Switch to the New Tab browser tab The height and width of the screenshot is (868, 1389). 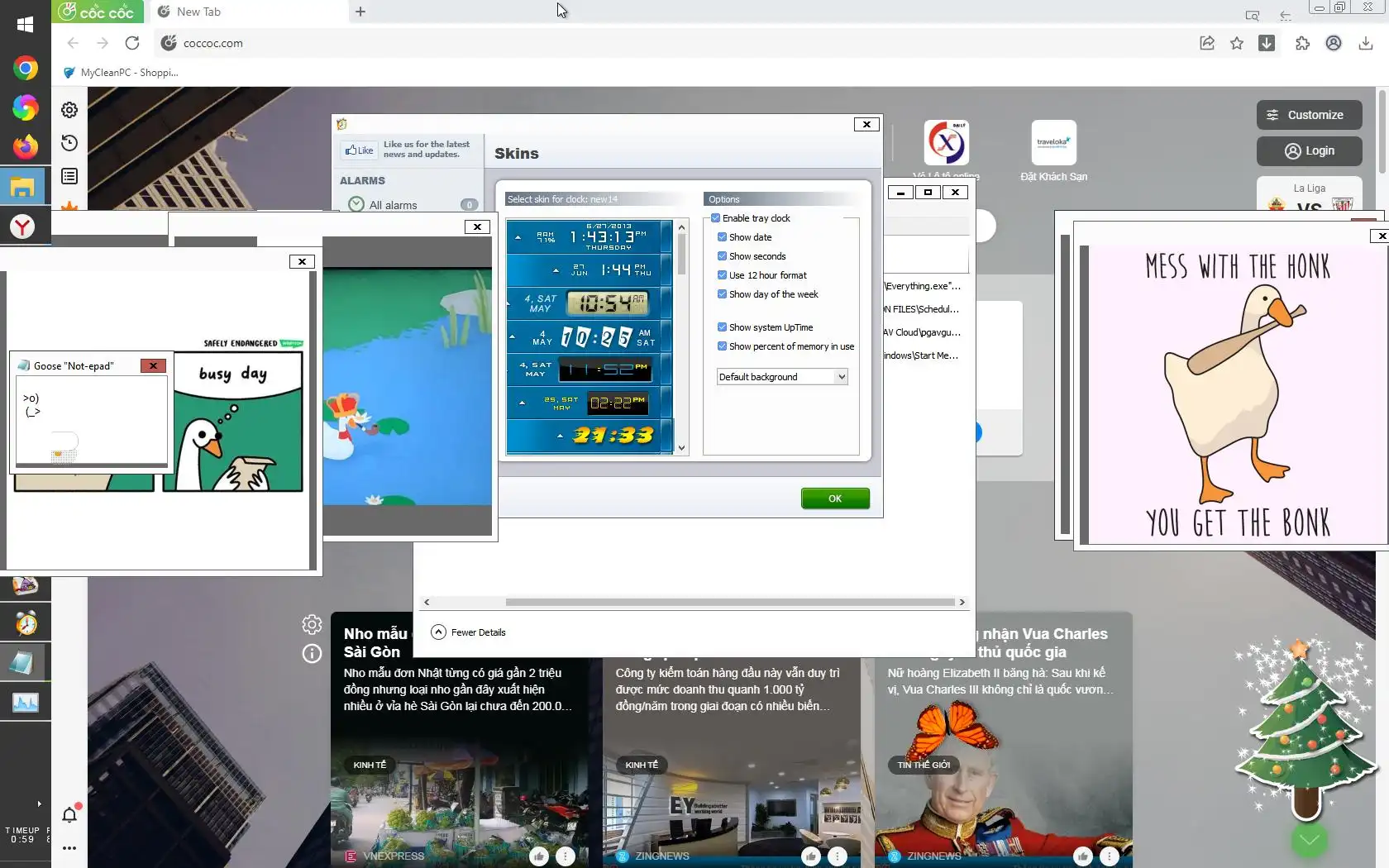248,12
